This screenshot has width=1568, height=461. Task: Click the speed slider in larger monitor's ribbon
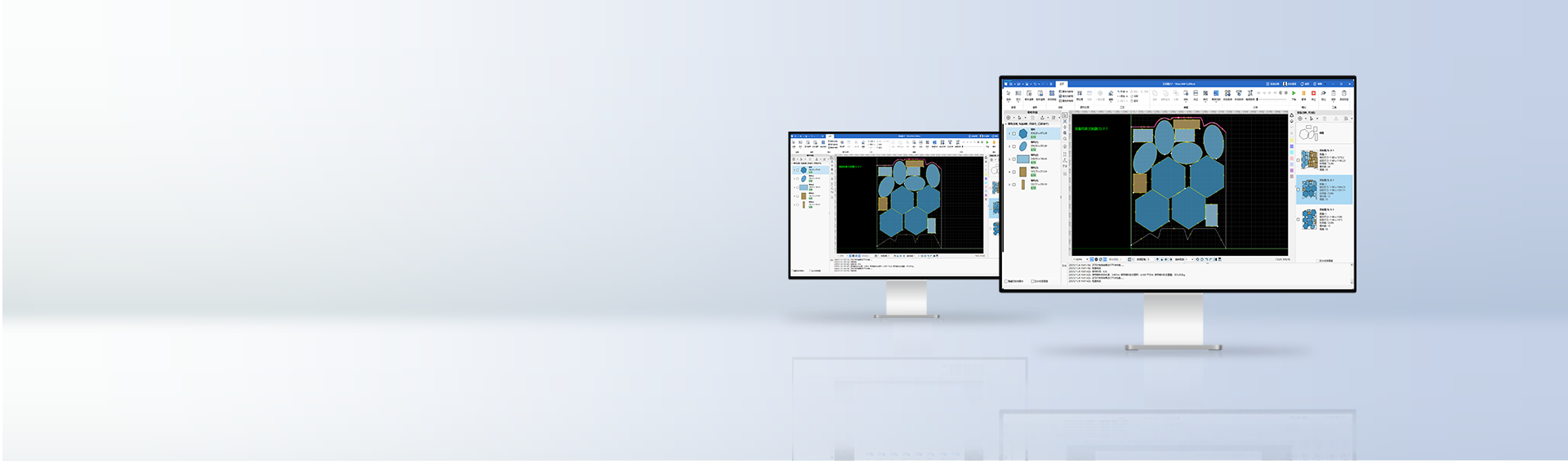click(x=1272, y=99)
